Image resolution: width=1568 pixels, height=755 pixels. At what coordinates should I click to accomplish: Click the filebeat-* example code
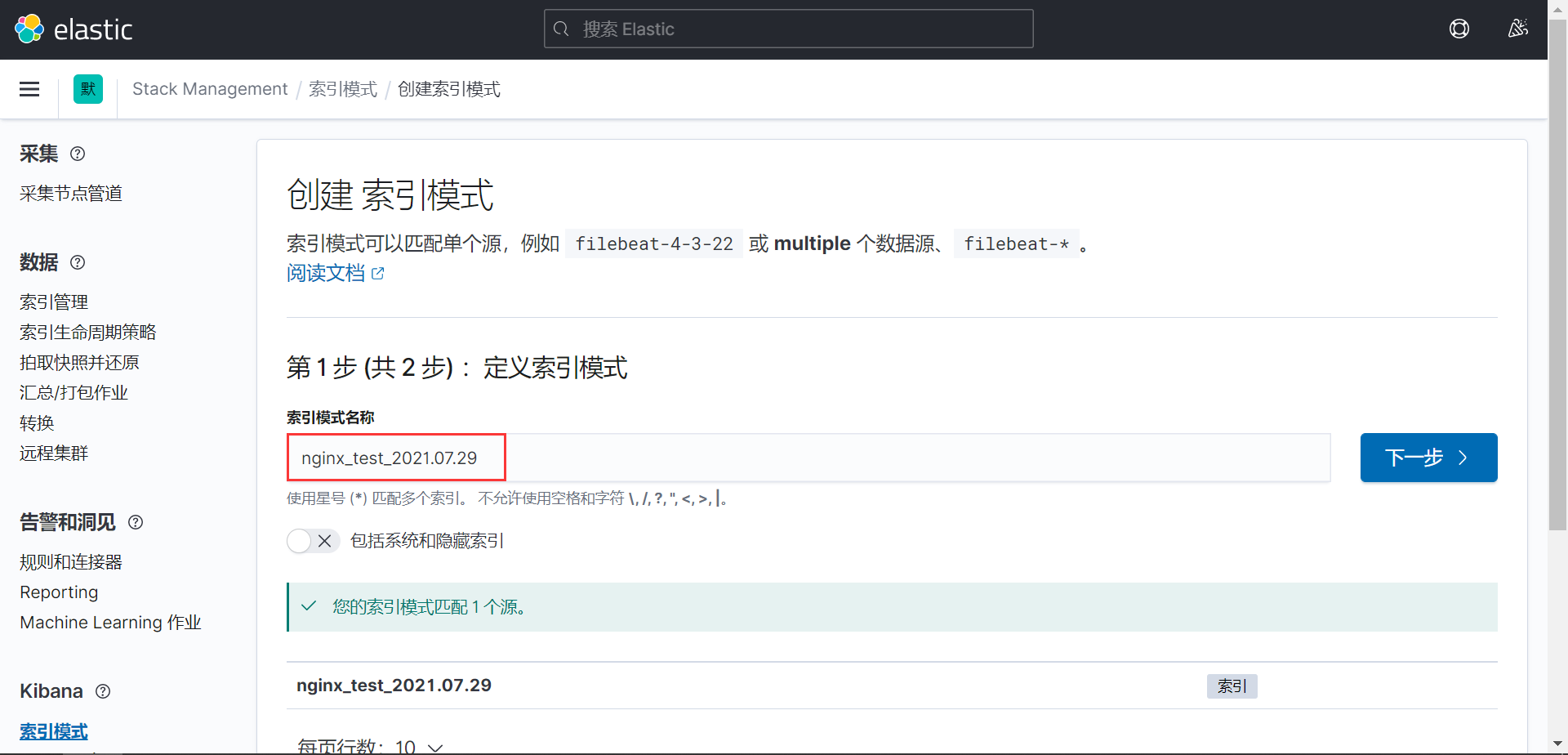1017,243
